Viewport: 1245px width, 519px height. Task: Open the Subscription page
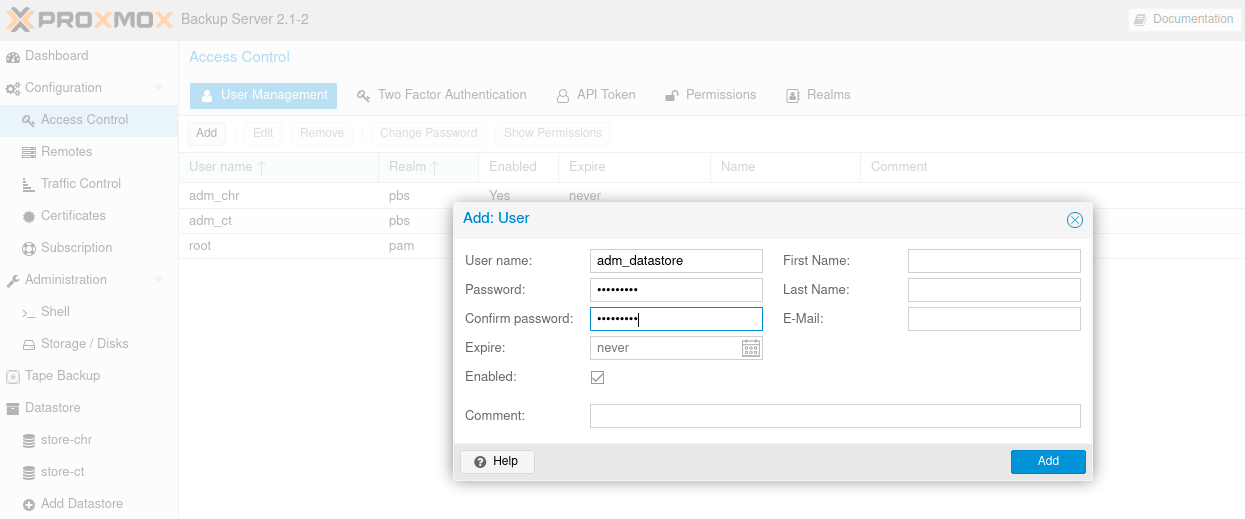pos(76,248)
